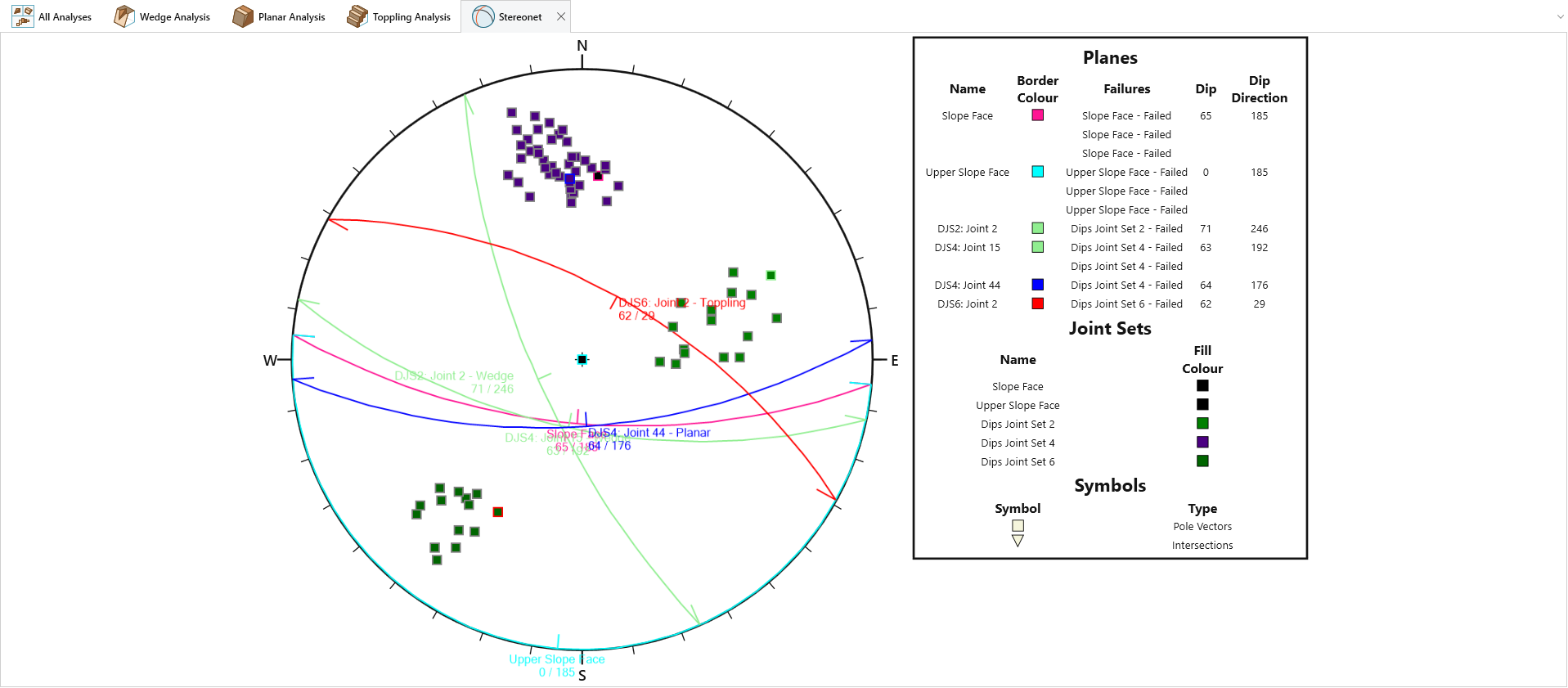The height and width of the screenshot is (688, 1568).
Task: Click the Intersections triangle symbol
Action: point(1018,541)
